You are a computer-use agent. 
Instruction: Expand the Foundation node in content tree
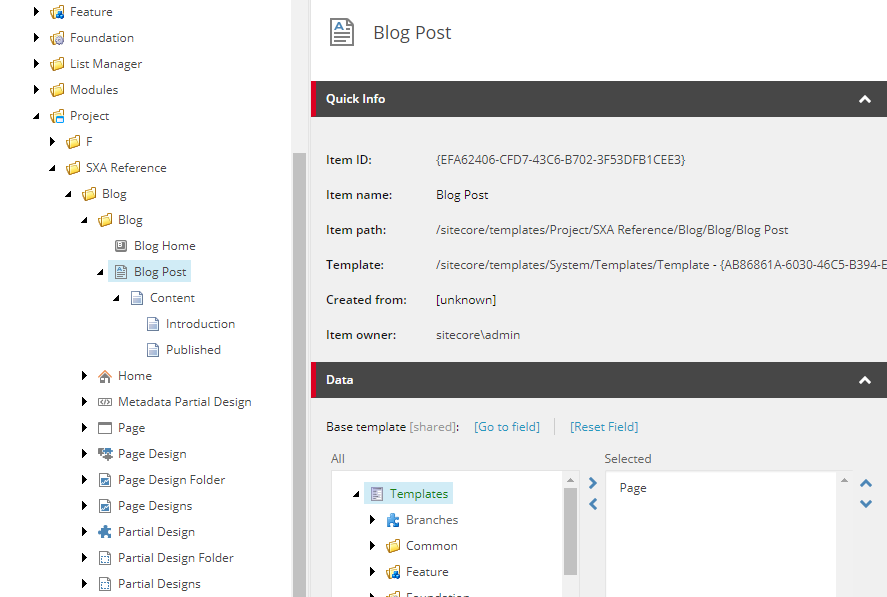click(x=36, y=38)
